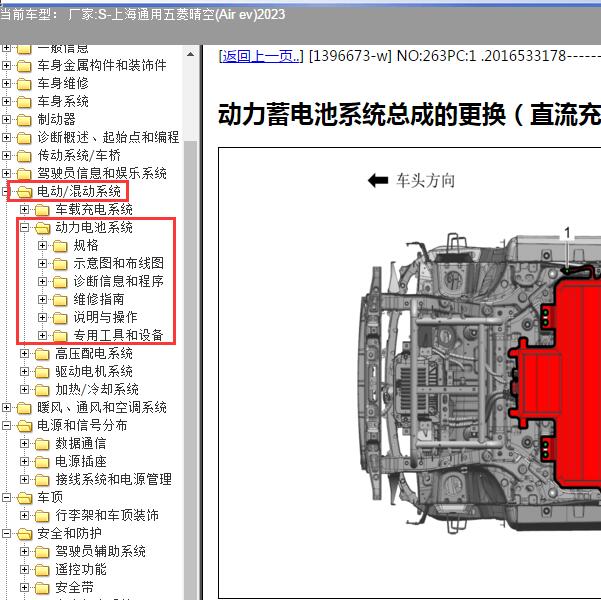Click the open folder icon for 动力电池系统
601x600 pixels.
(42, 228)
